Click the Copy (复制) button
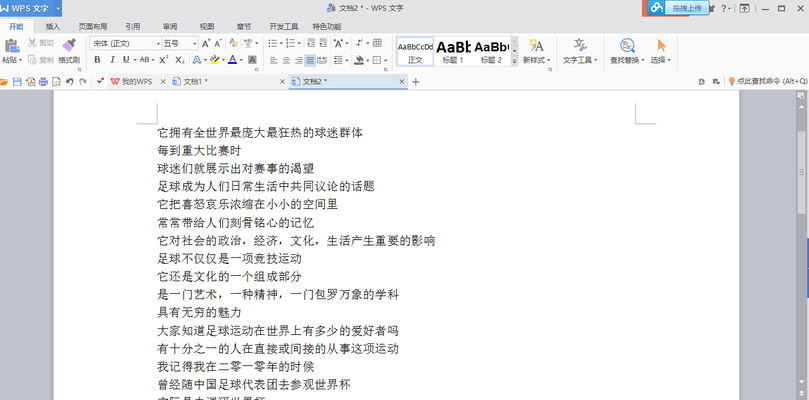 (x=40, y=60)
